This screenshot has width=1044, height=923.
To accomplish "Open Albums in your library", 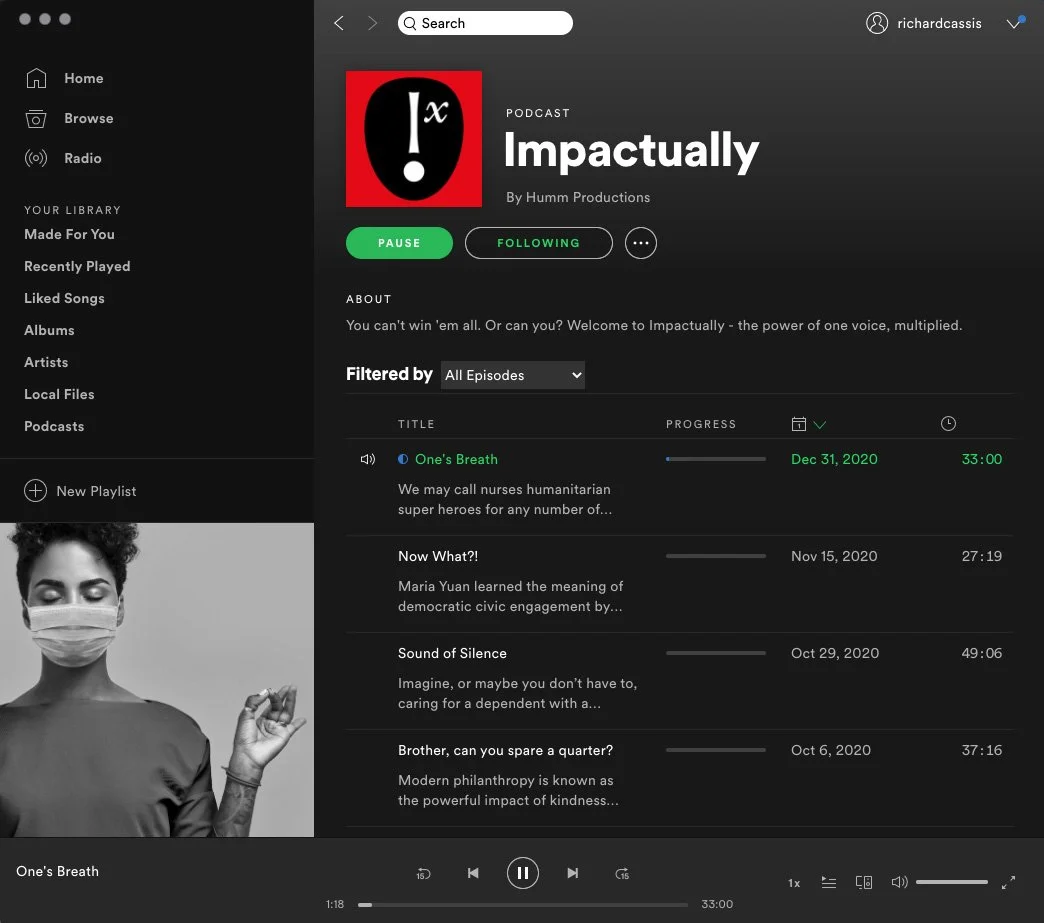I will 49,330.
